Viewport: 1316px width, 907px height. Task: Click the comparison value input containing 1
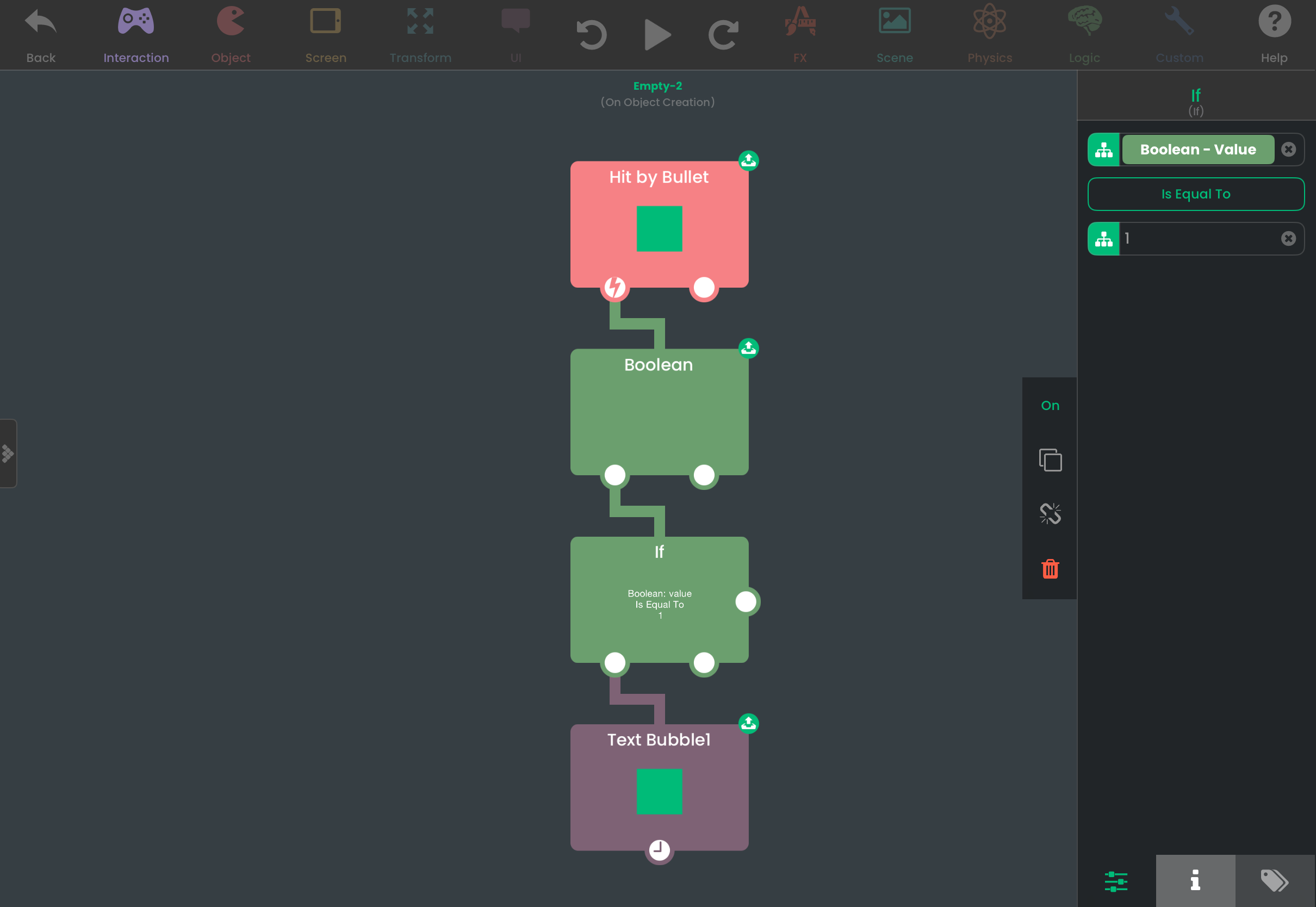tap(1199, 239)
